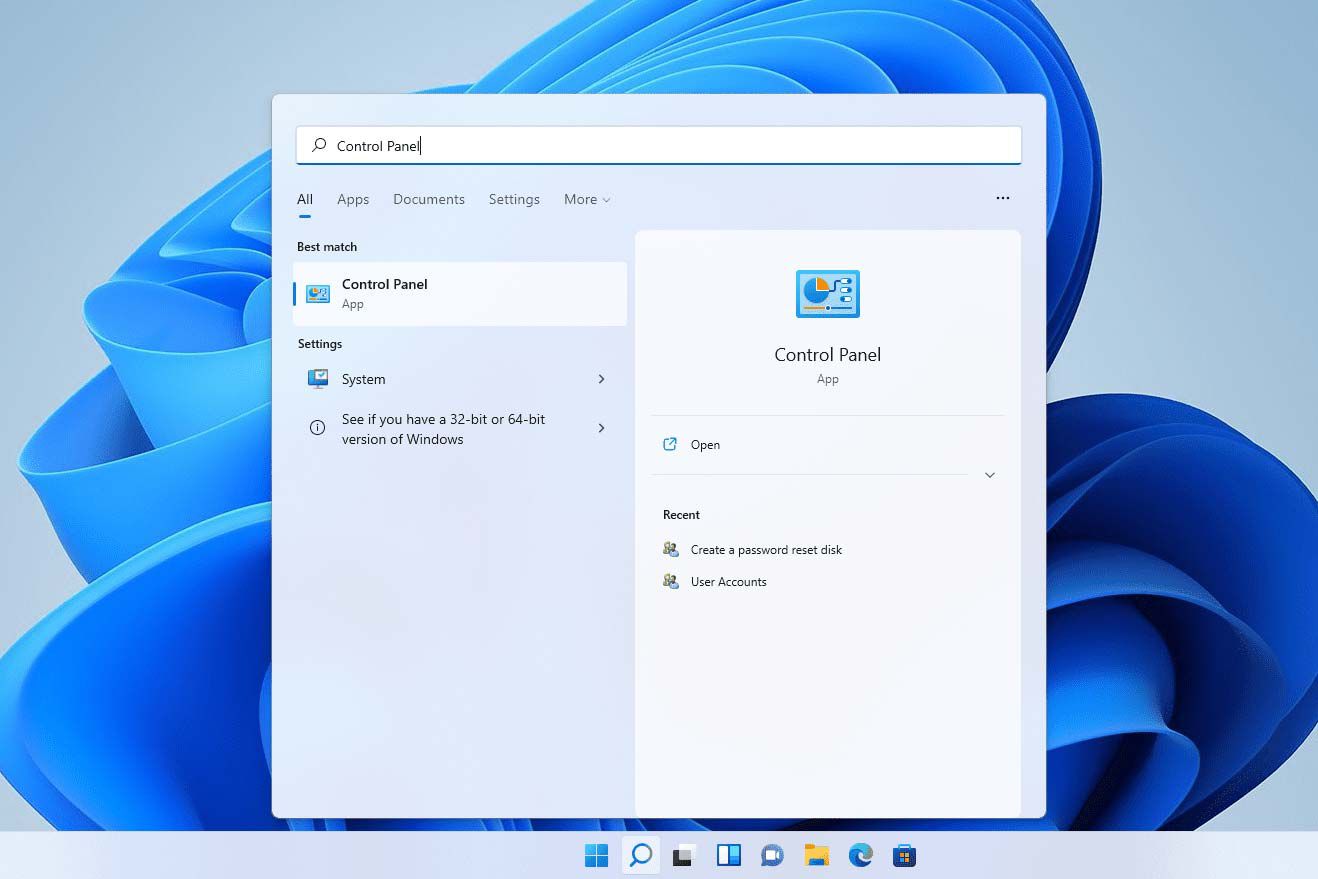Launch File Explorer from the taskbar
1318x879 pixels.
tap(816, 856)
